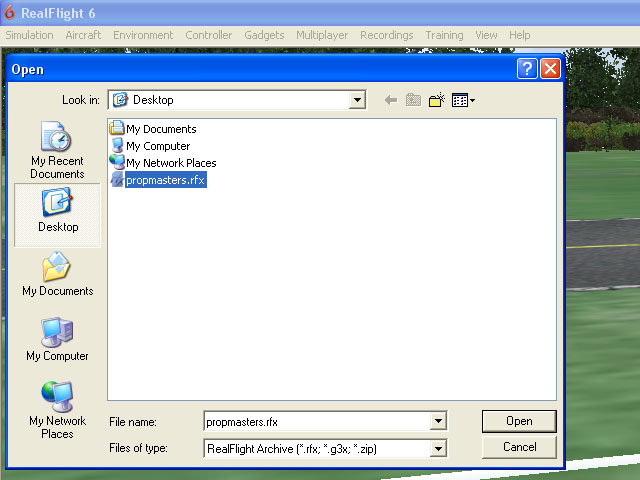Create a new folder with toolbar icon
The width and height of the screenshot is (640, 480).
(x=436, y=100)
